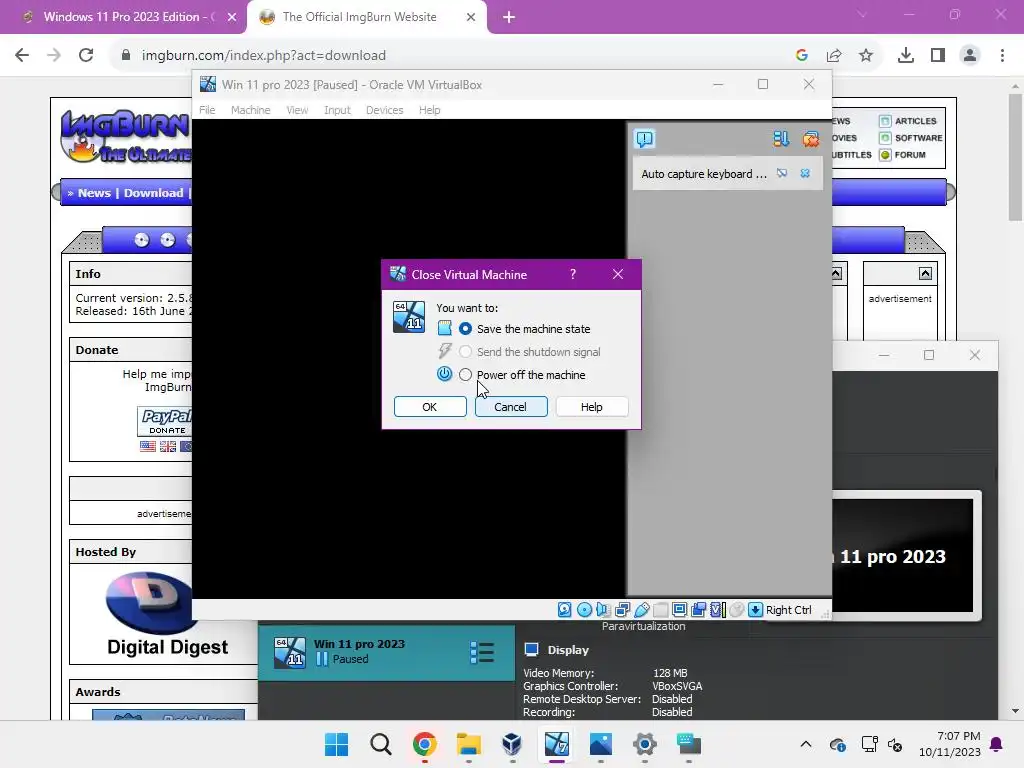Open the Win 11 pro 2023 machine tools list menu
Screen dimensions: 1024x768
482,652
